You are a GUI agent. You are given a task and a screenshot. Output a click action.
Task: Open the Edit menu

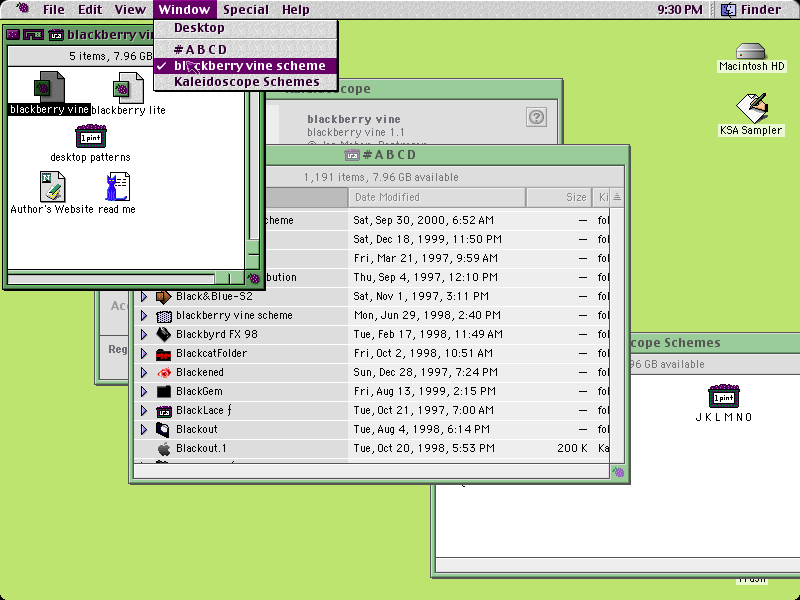point(90,9)
